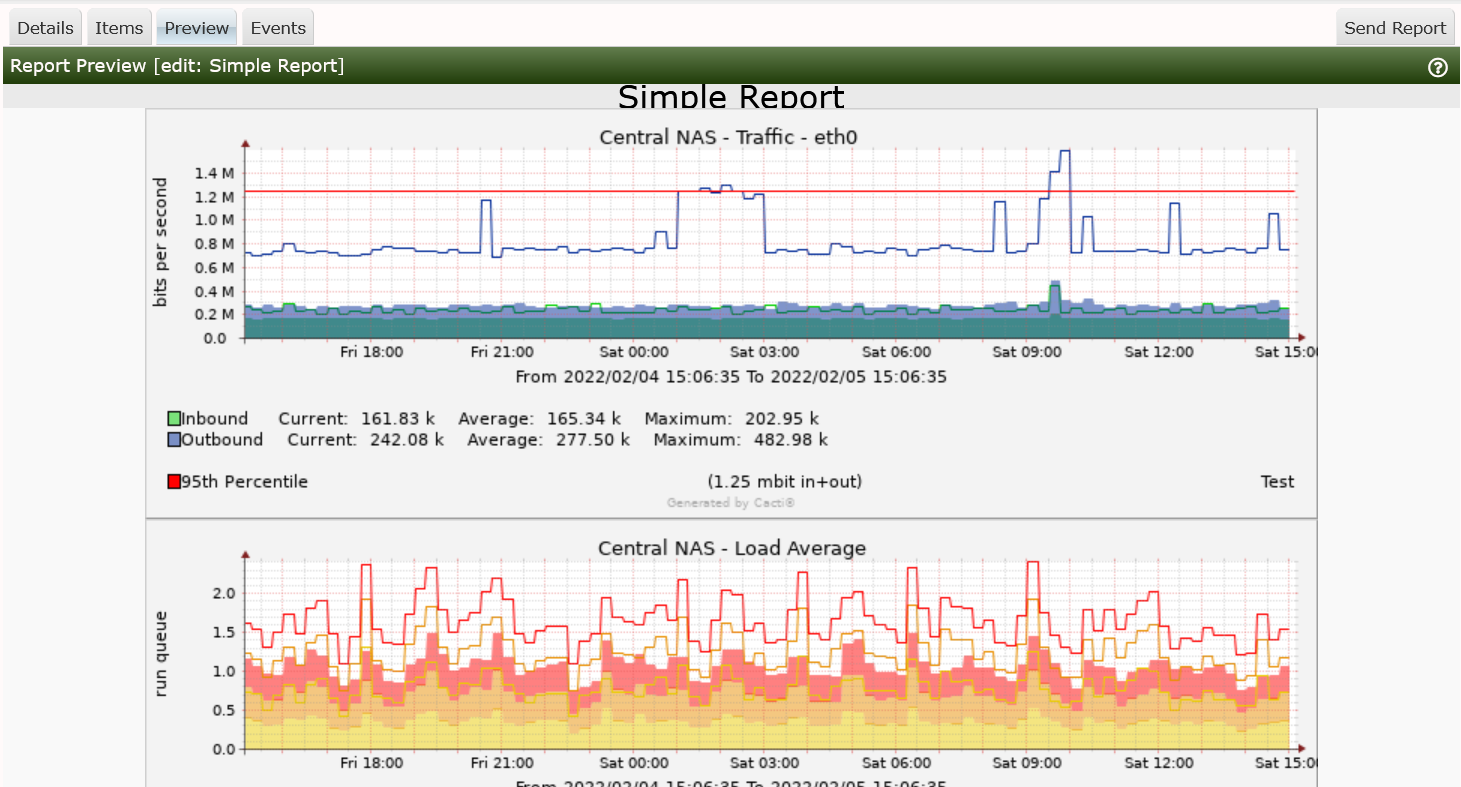Click the red 95th Percentile legend swatch
1461x787 pixels.
(174, 482)
